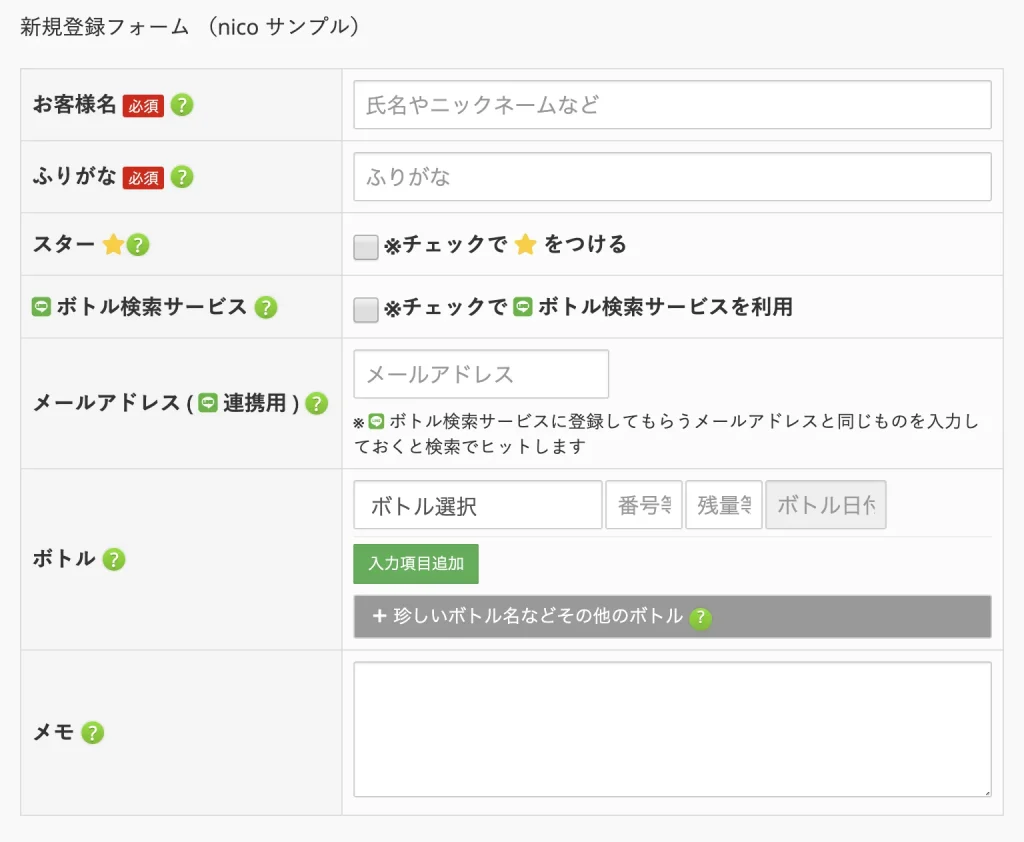Enable ボトル検索サービスを利用 checkbox
Viewport: 1024px width, 842px height.
click(x=366, y=310)
